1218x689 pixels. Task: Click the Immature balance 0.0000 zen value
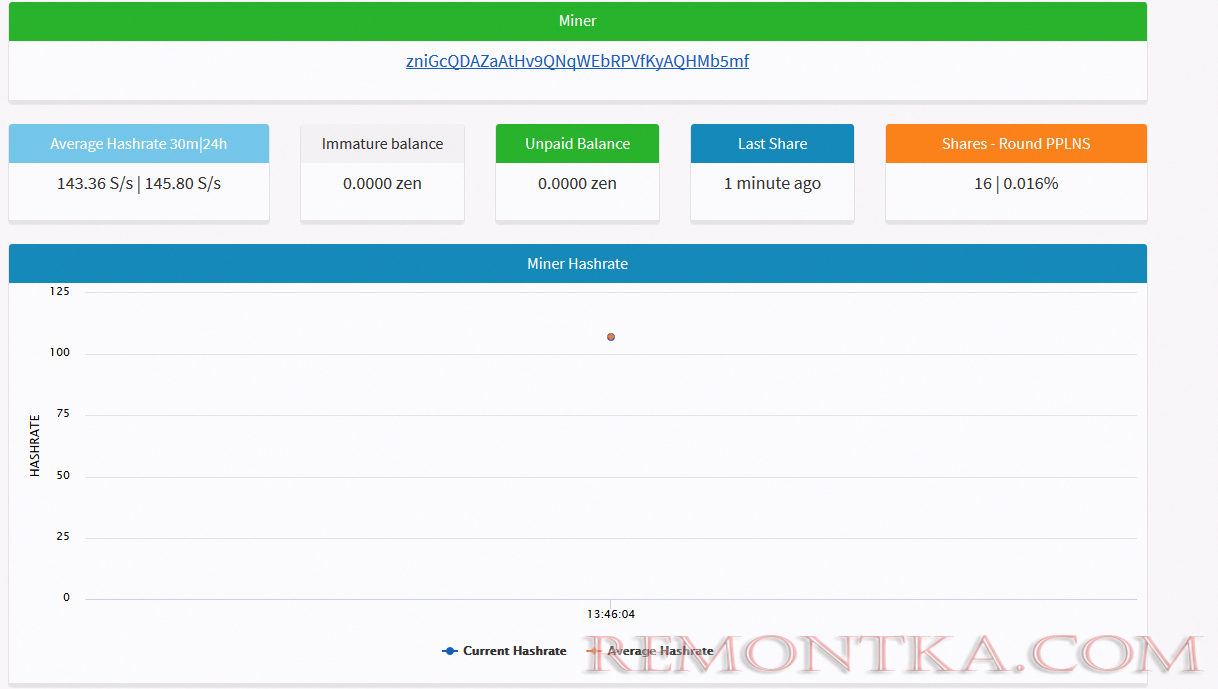click(x=382, y=184)
